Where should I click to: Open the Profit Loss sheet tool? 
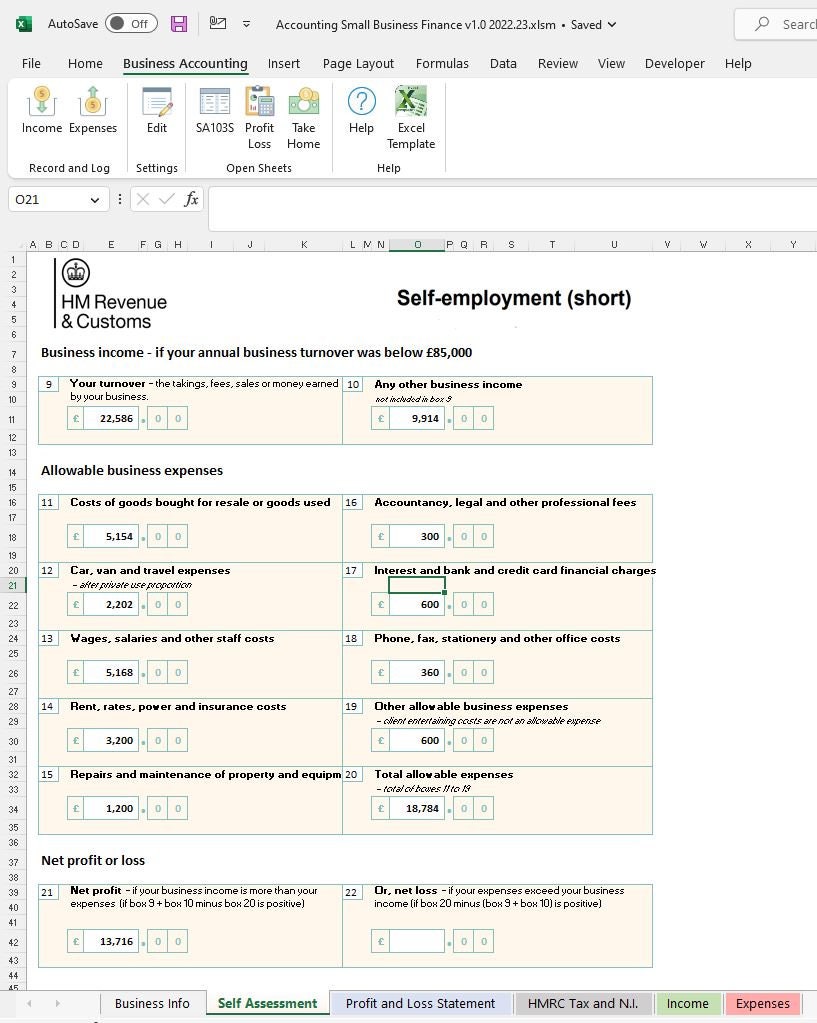click(259, 113)
